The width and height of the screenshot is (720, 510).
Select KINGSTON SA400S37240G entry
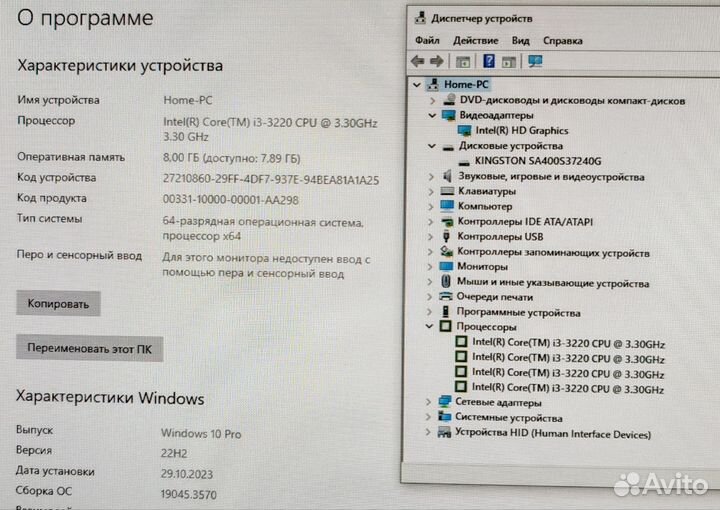click(x=538, y=161)
